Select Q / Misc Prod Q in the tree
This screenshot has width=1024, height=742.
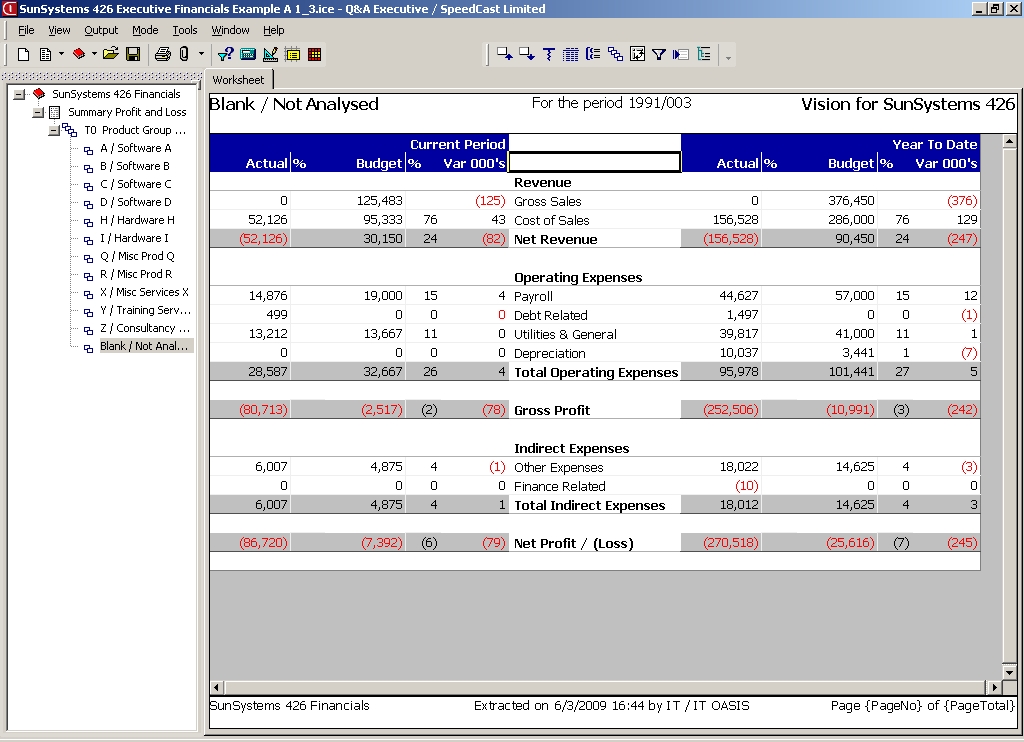point(137,256)
